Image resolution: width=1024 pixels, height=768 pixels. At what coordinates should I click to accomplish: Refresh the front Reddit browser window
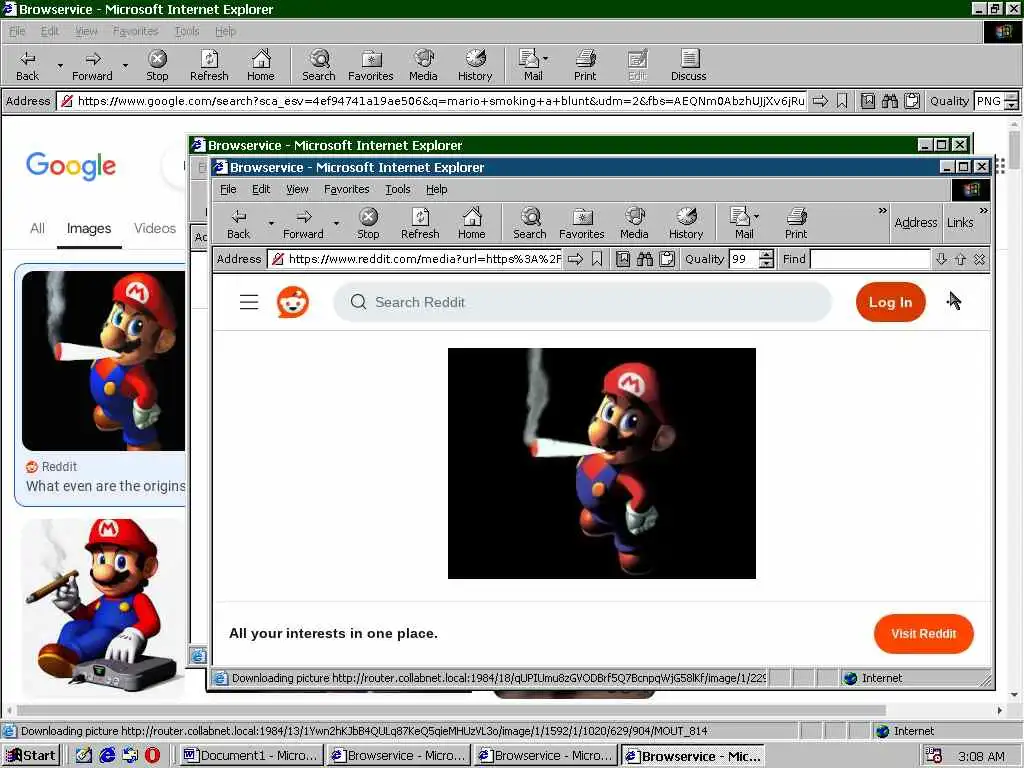point(420,223)
